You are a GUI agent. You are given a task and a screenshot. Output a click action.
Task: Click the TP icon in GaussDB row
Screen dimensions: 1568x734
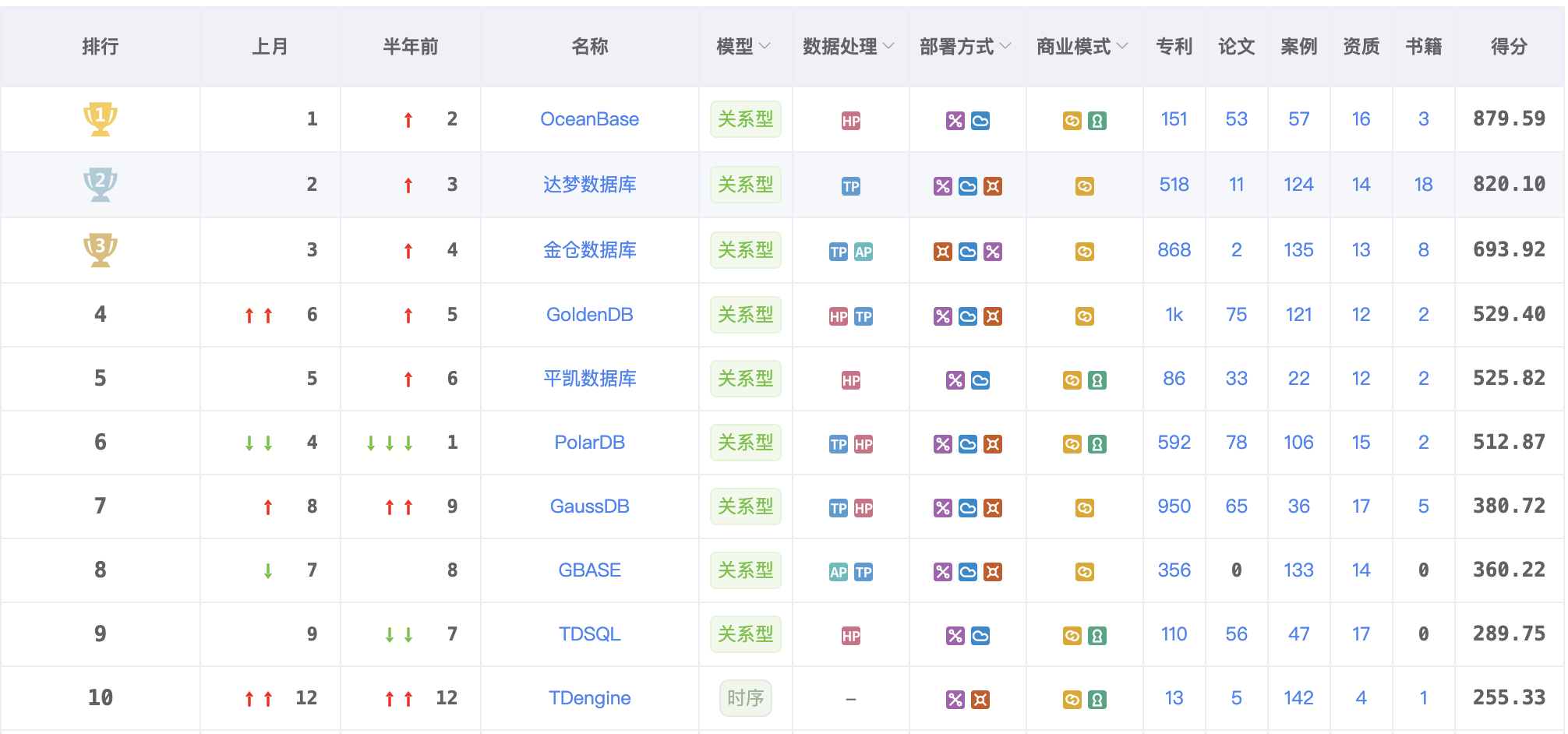pos(839,508)
